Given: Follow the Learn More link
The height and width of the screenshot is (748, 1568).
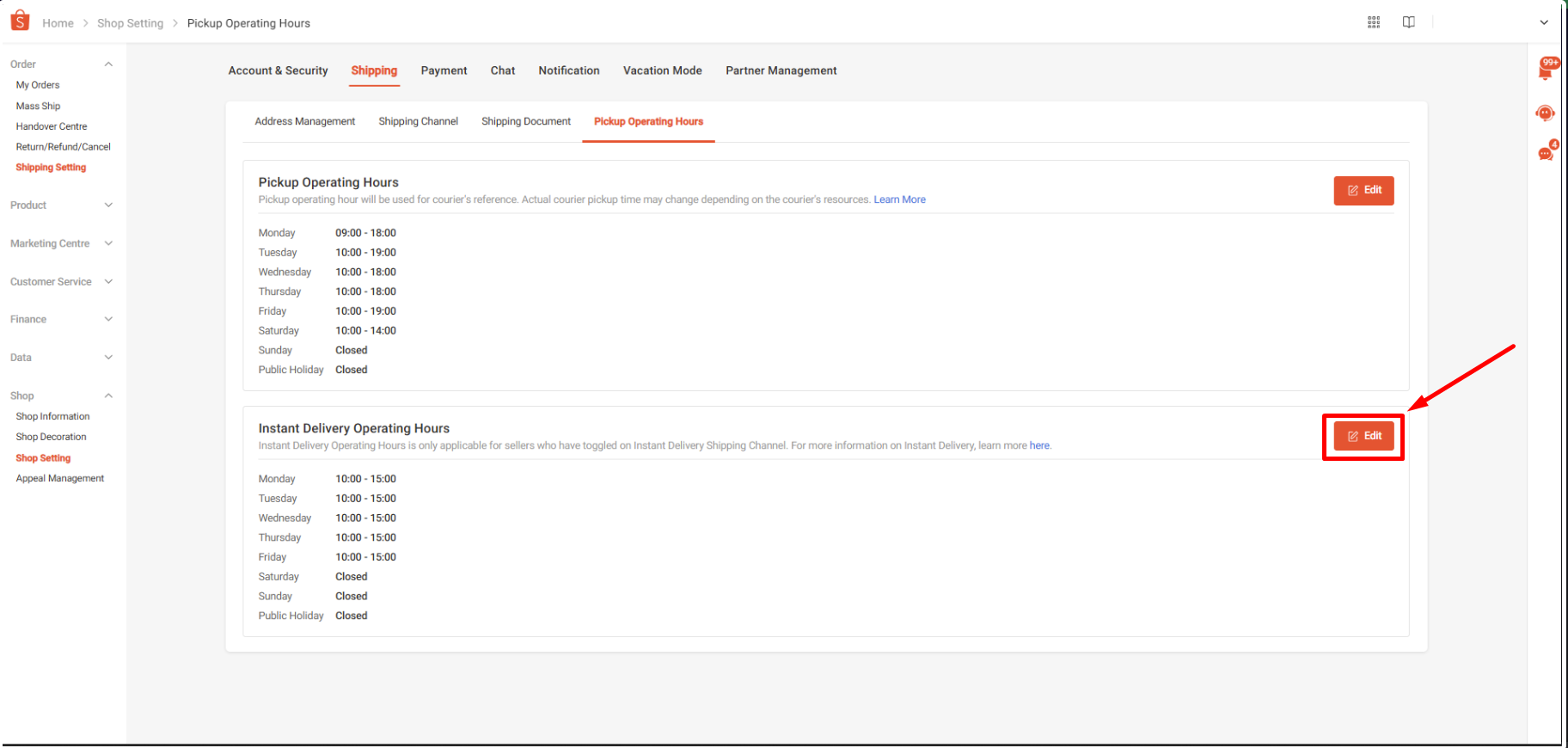Looking at the screenshot, I should [900, 199].
